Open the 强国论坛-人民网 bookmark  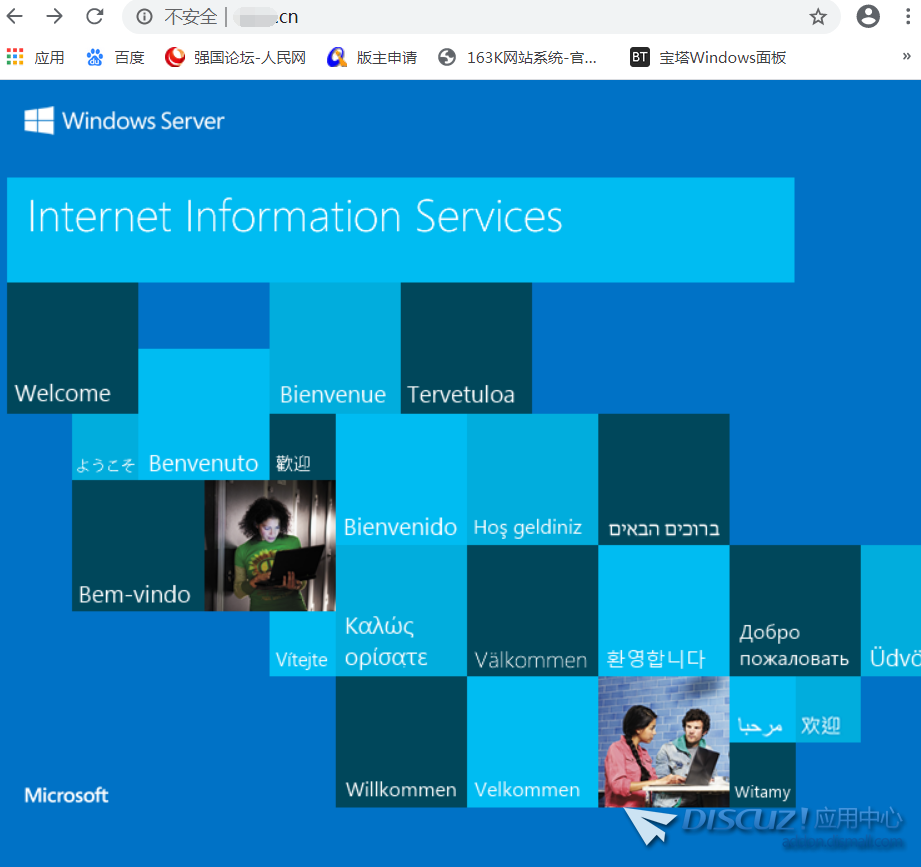point(236,57)
